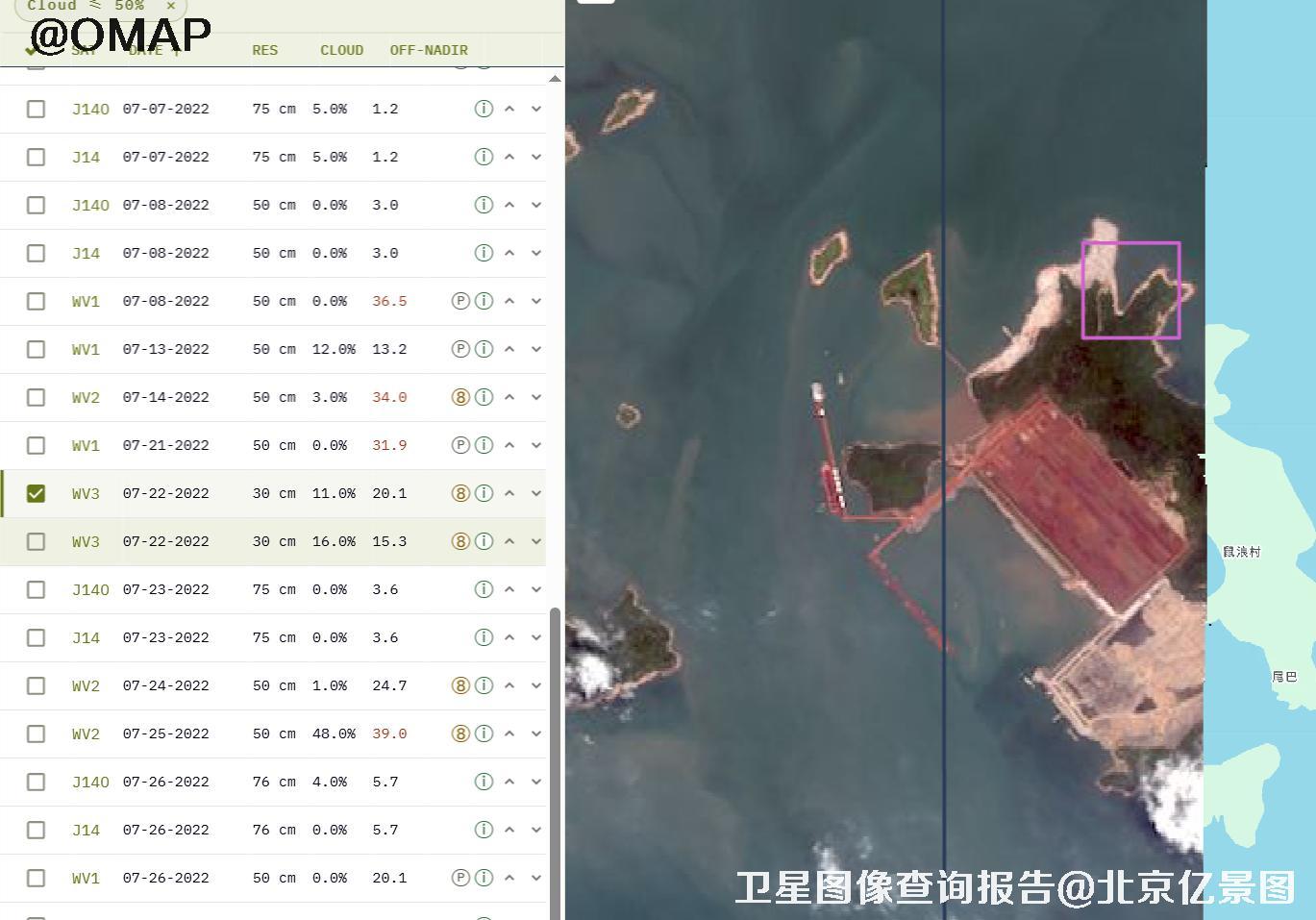Viewport: 1316px width, 920px height.
Task: Open info icon for J140 07-23-2022 row
Action: pos(484,589)
